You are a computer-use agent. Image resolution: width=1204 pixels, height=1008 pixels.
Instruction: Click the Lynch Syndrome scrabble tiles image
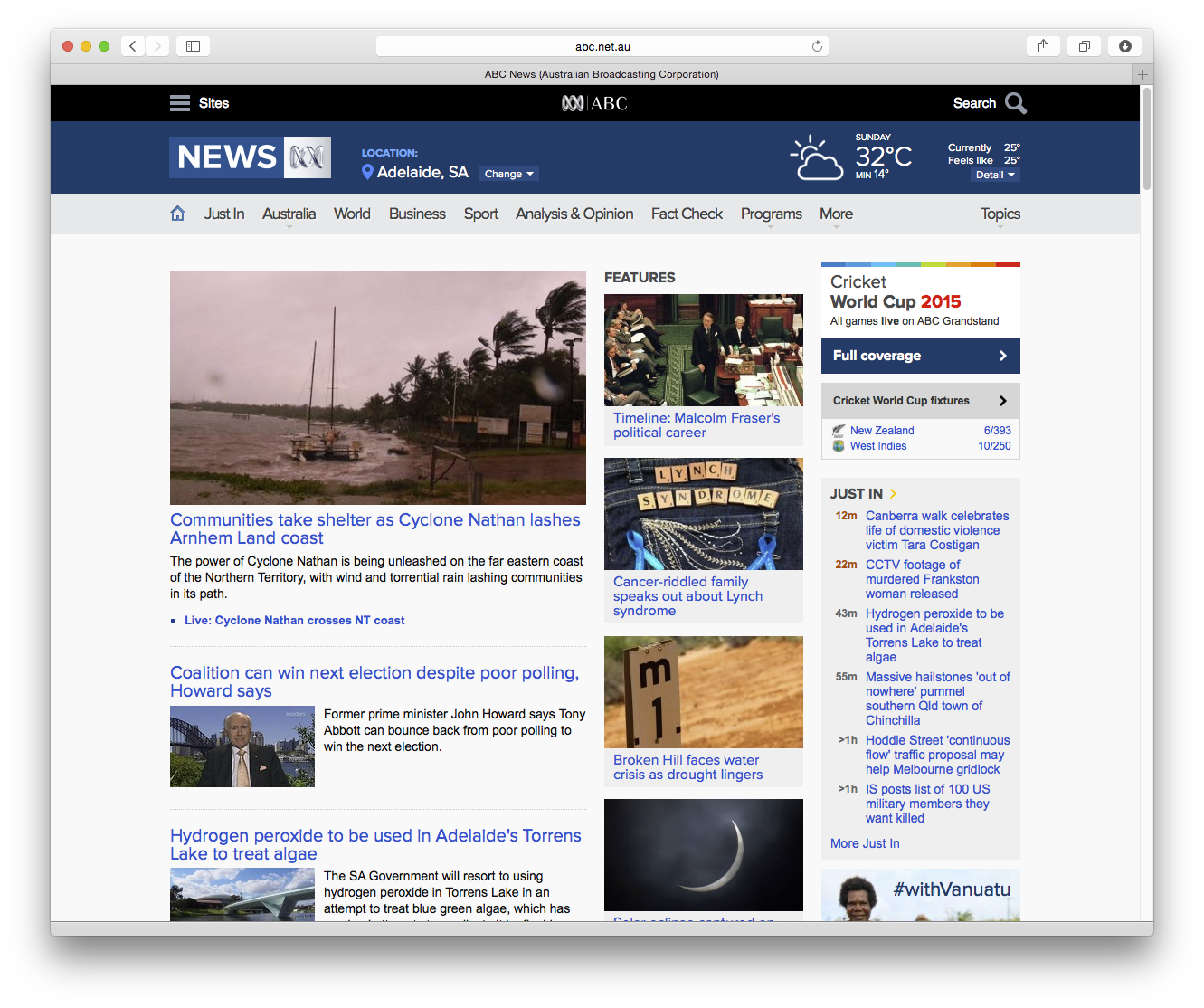click(704, 514)
